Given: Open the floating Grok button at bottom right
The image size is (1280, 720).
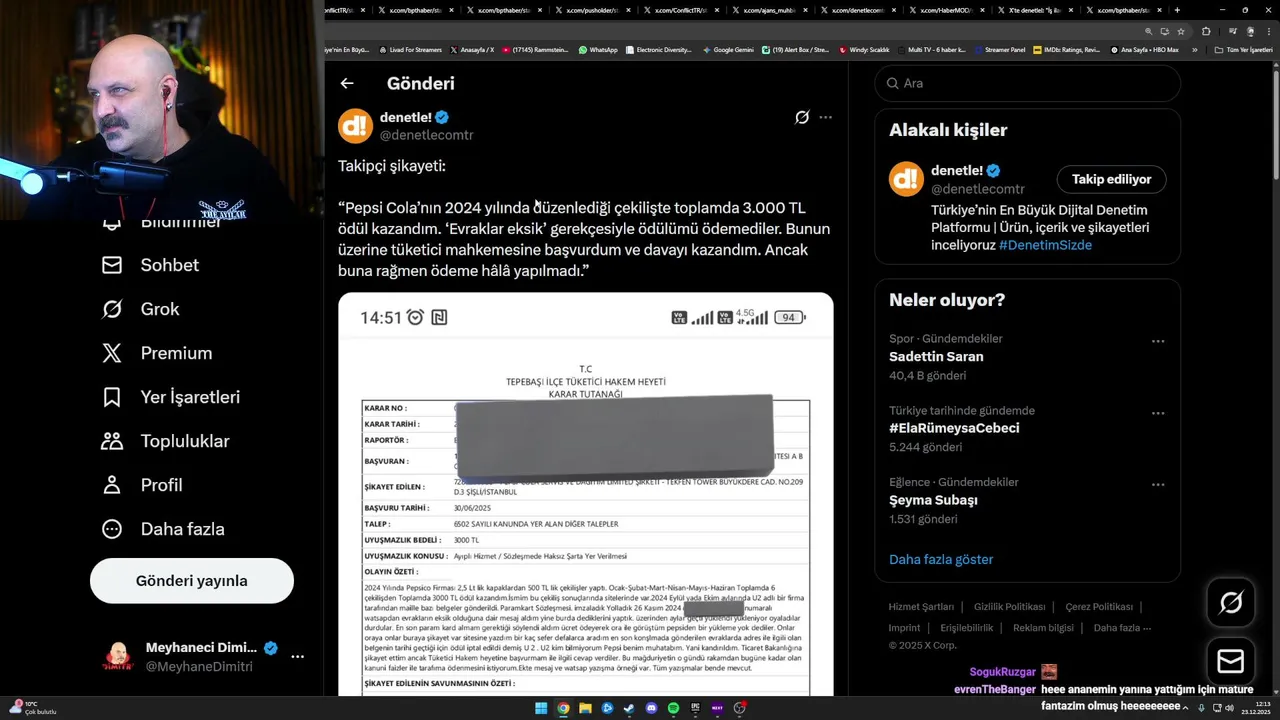Looking at the screenshot, I should 1231,602.
